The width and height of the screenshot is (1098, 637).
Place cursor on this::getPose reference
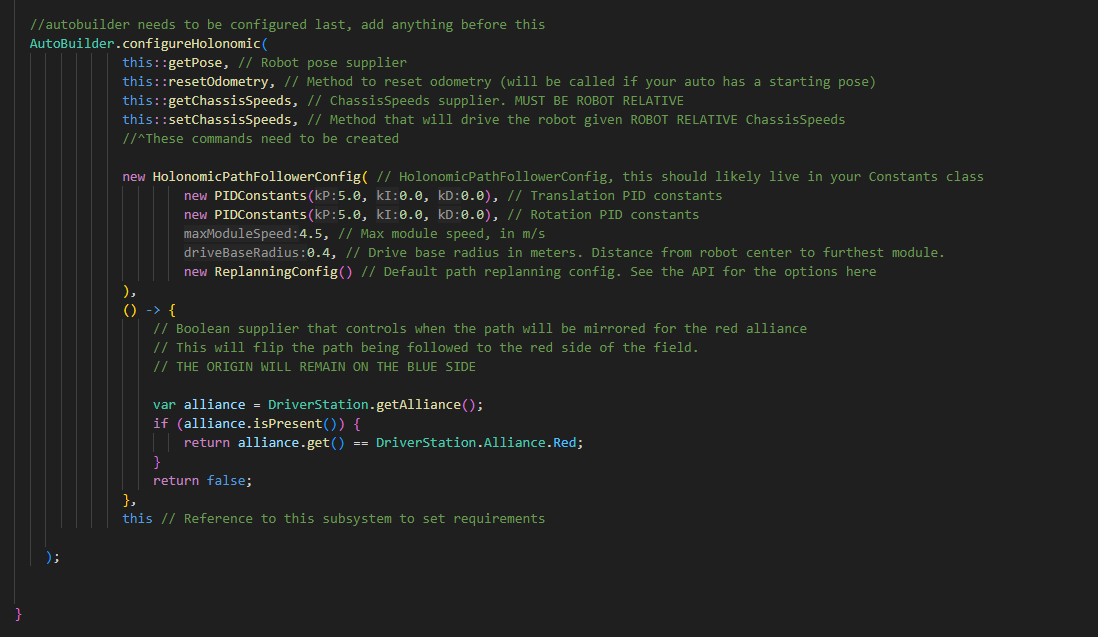[172, 62]
